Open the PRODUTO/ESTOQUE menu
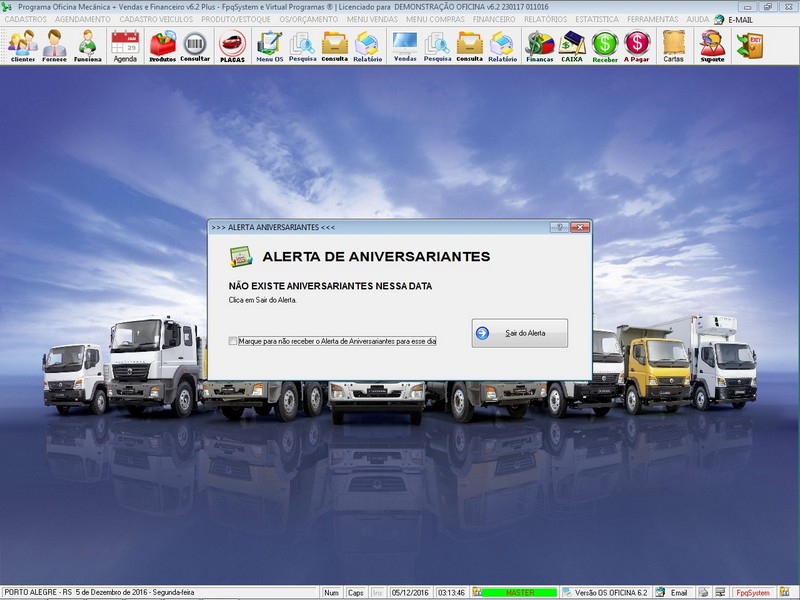Image resolution: width=800 pixels, height=600 pixels. [x=236, y=19]
